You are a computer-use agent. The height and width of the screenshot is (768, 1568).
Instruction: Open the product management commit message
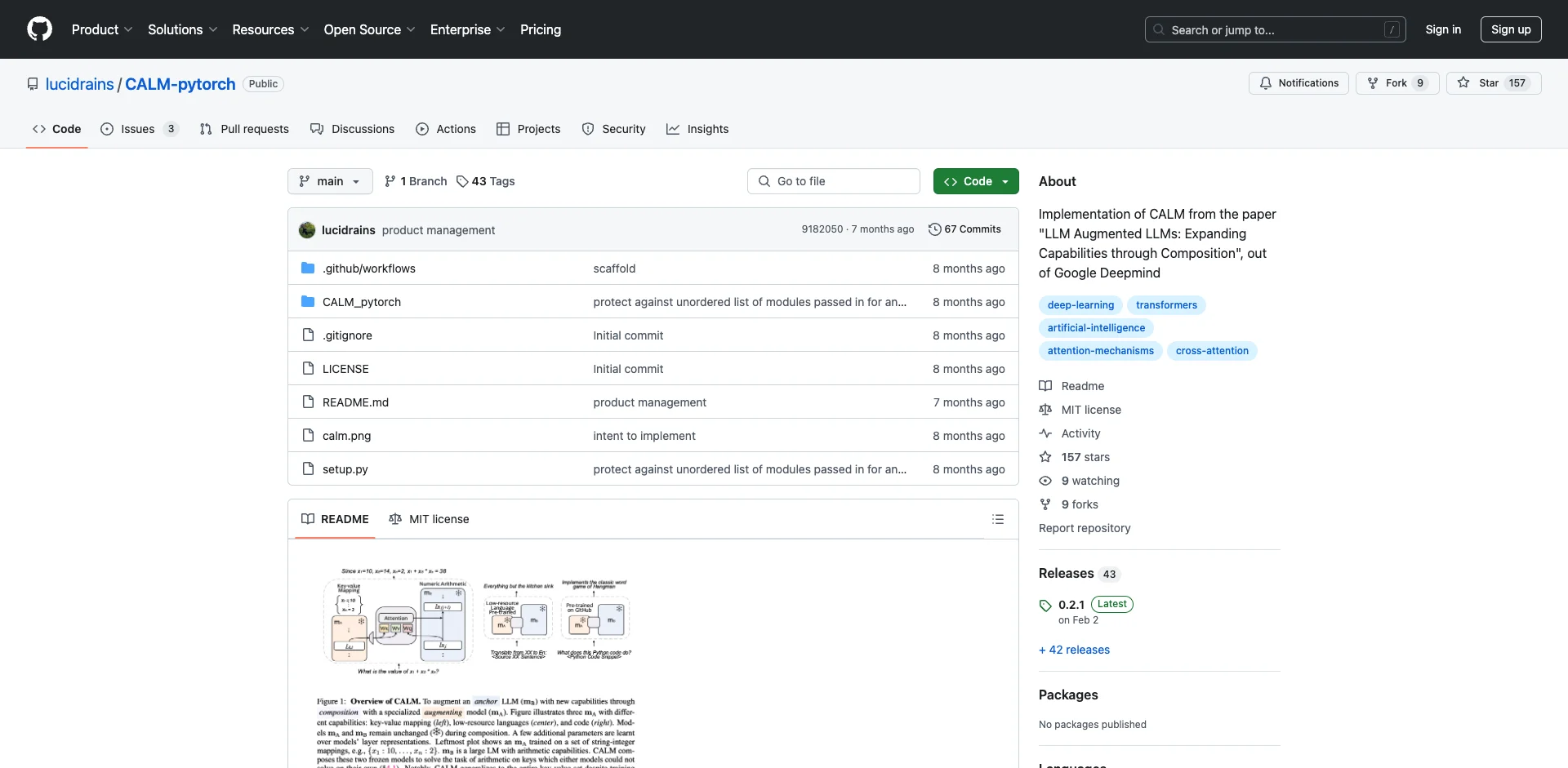coord(439,230)
